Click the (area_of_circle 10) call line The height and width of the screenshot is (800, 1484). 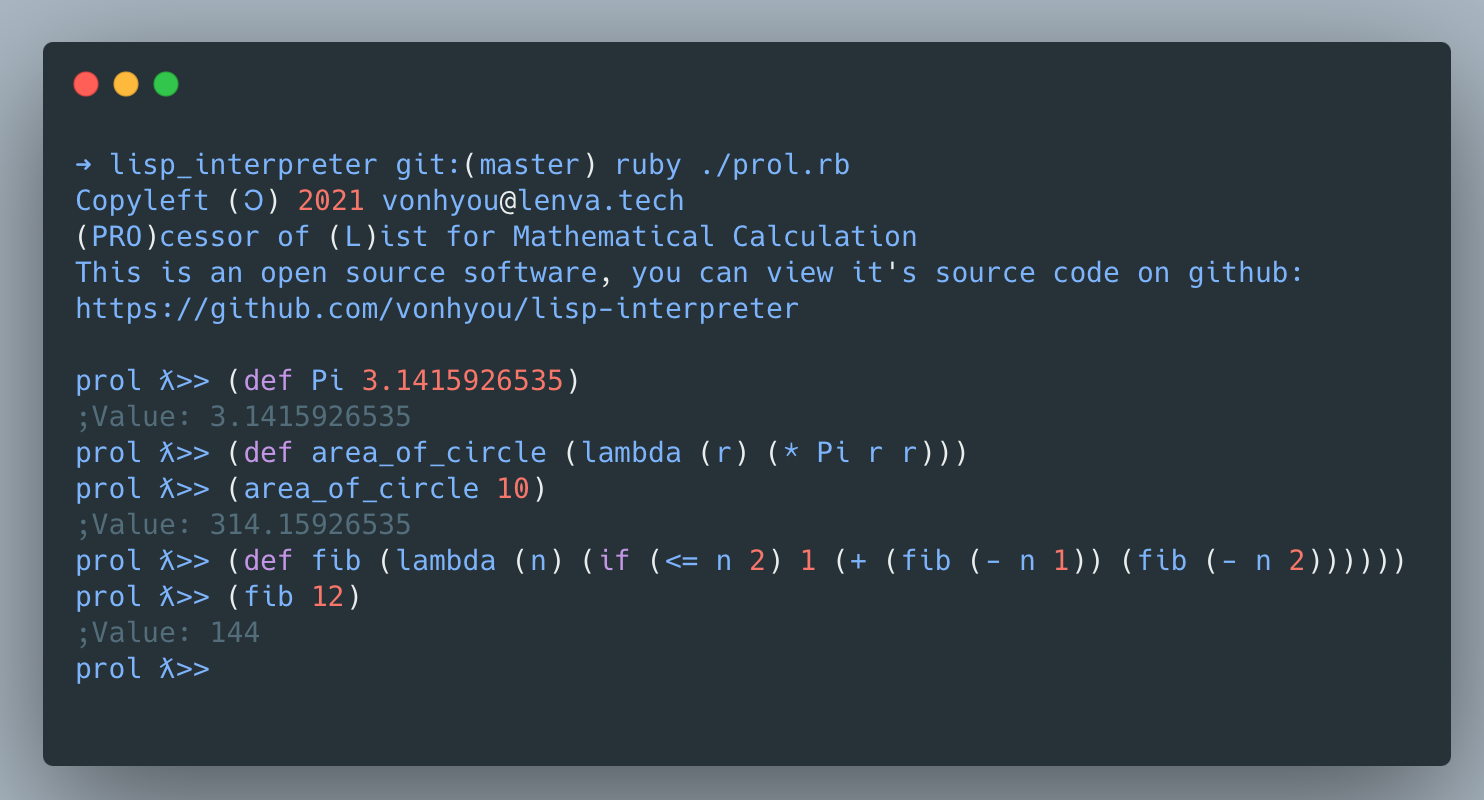click(x=386, y=488)
